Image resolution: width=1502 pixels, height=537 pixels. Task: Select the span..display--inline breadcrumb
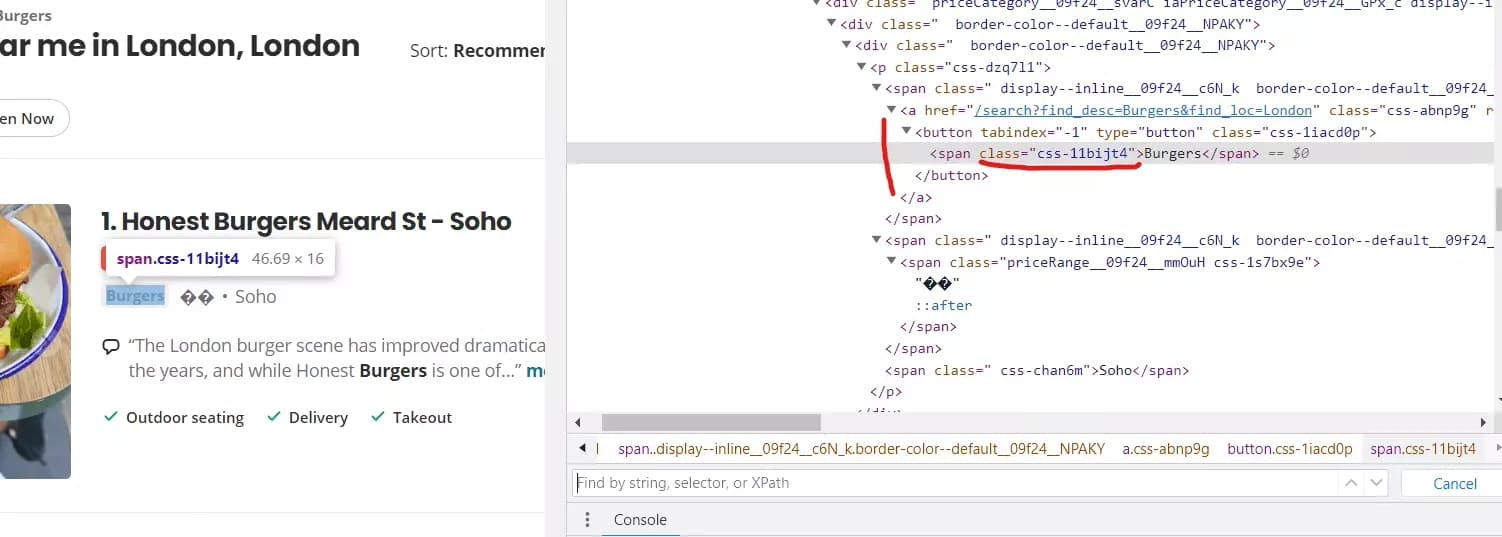tap(862, 449)
